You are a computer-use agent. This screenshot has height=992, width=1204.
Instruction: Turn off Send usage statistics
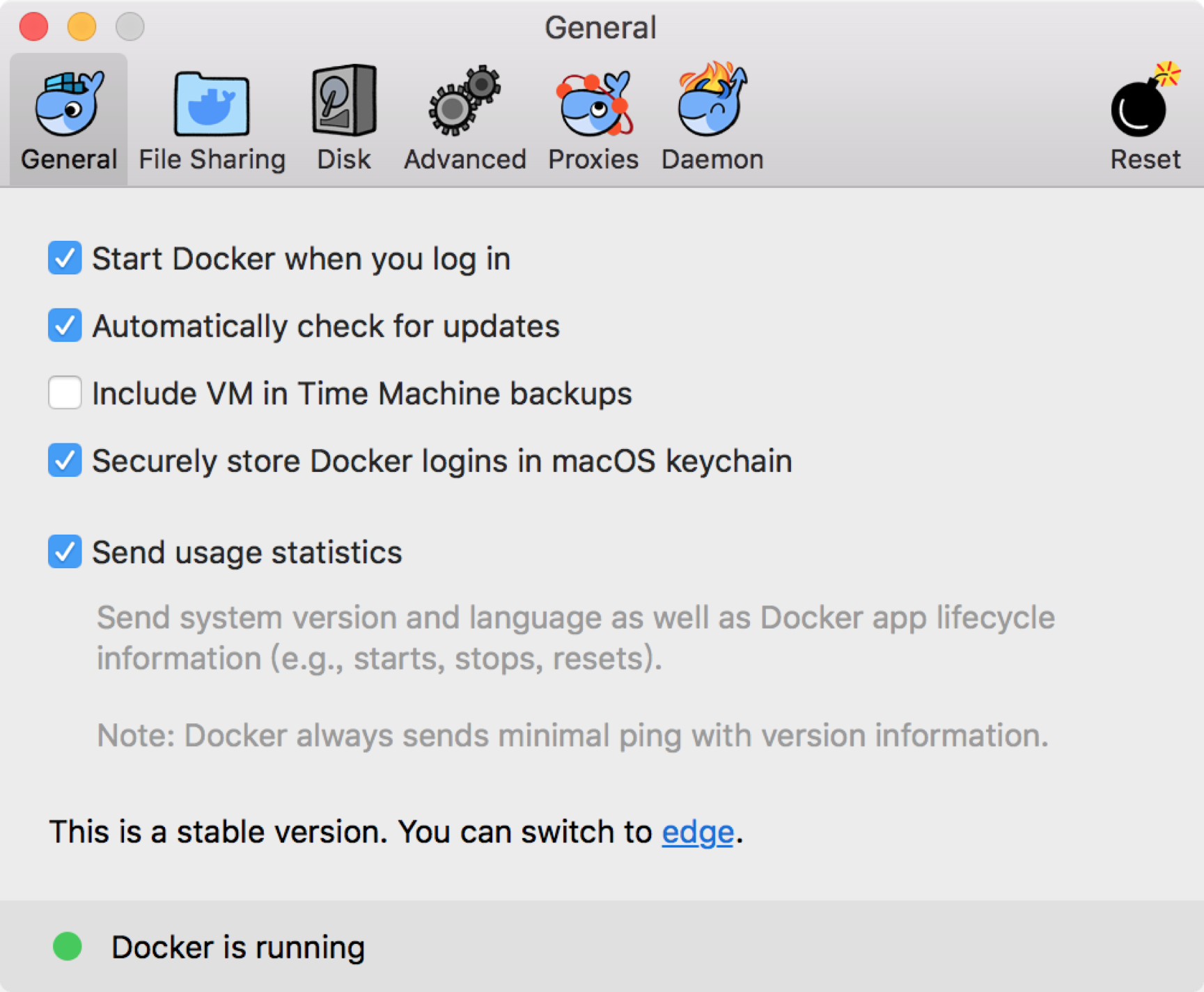[65, 552]
